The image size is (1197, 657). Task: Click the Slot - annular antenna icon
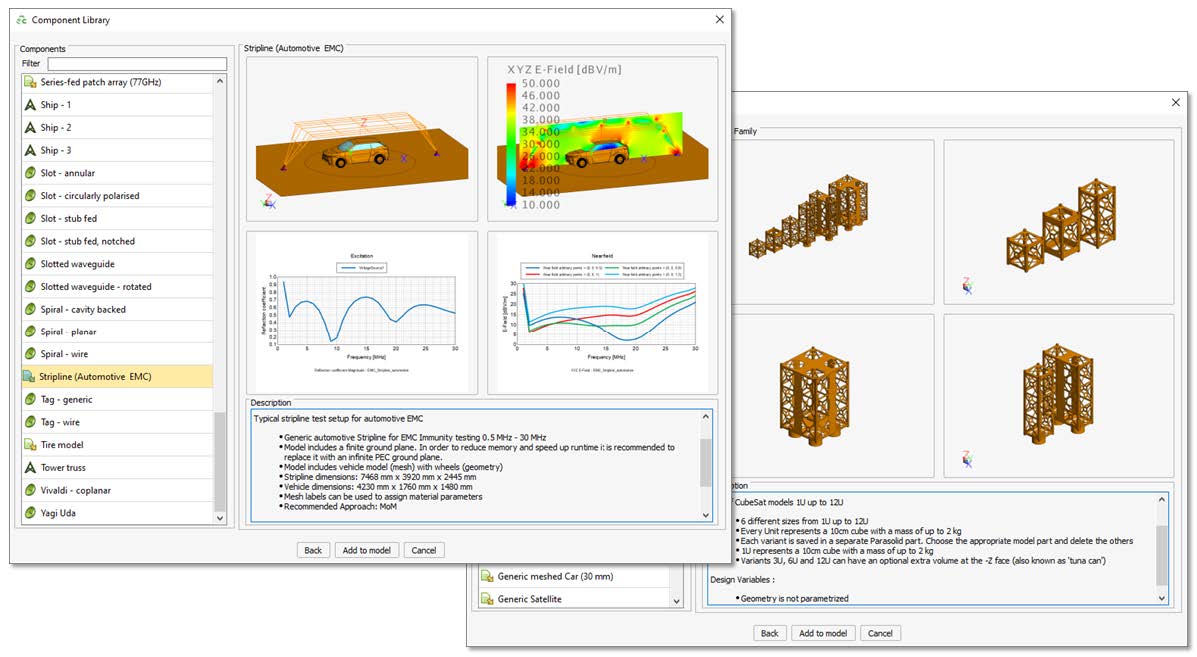pos(30,173)
